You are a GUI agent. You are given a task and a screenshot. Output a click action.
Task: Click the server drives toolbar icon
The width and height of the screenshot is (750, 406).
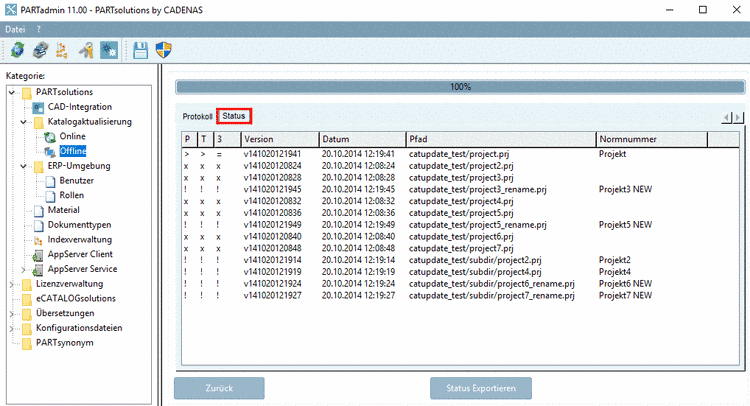coord(40,50)
